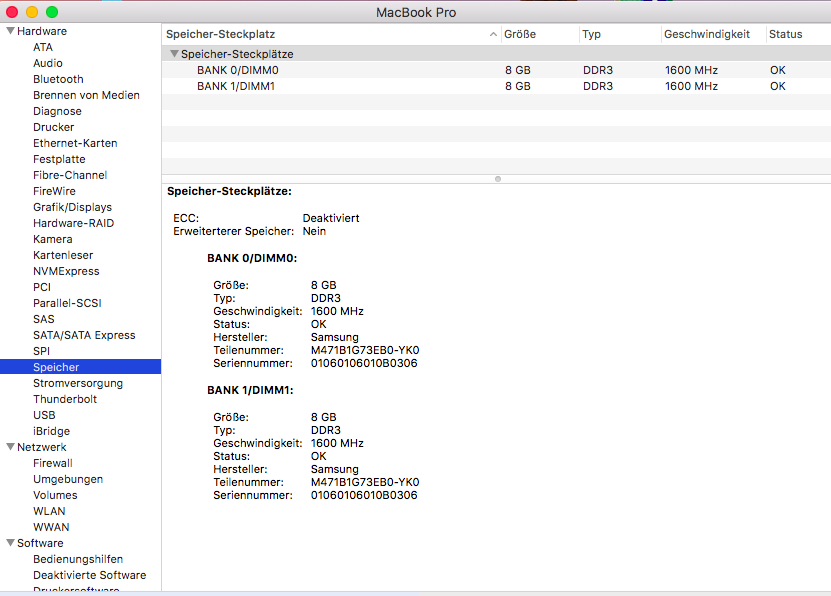Select Festplatte in the hardware list
Image resolution: width=831 pixels, height=596 pixels.
pyautogui.click(x=59, y=159)
